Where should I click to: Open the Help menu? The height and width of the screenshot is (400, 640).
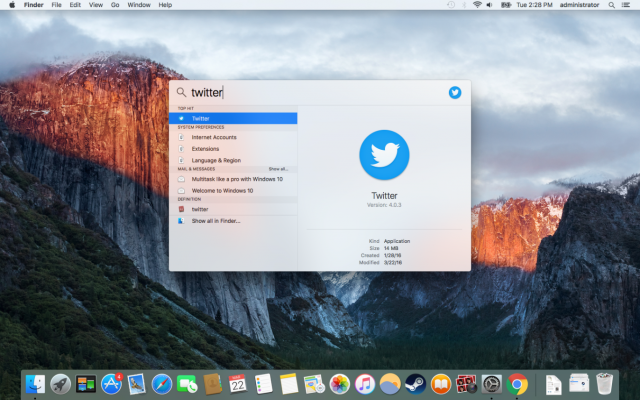(x=165, y=5)
